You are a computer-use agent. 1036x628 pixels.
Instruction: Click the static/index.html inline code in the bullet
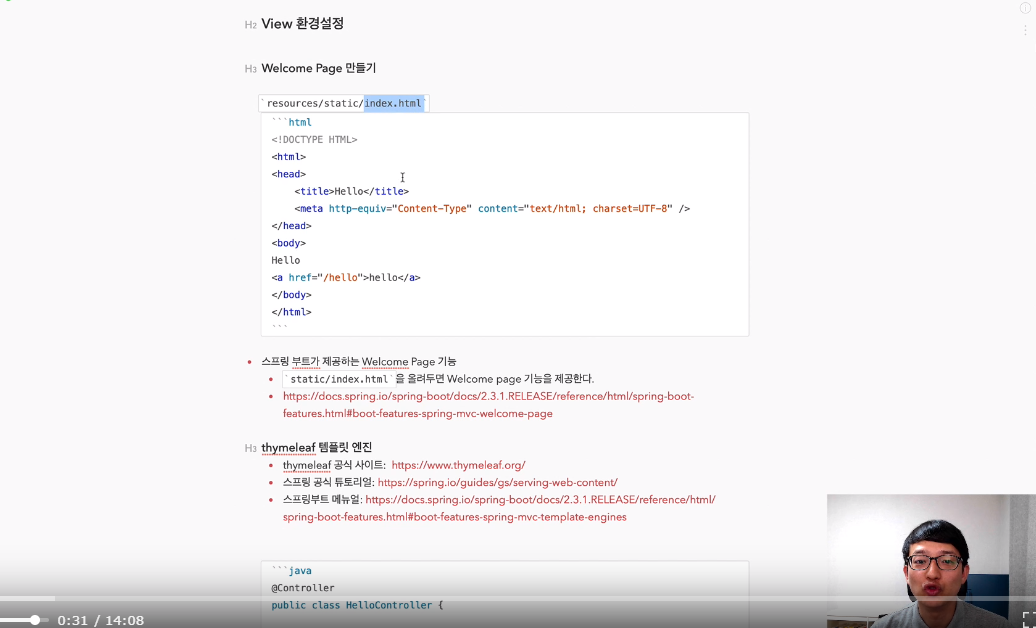point(339,379)
